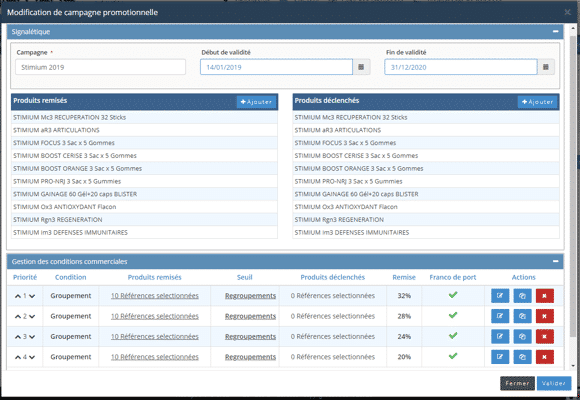580x400 pixels.
Task: Open calendar for Début de validité
Action: 361,67
